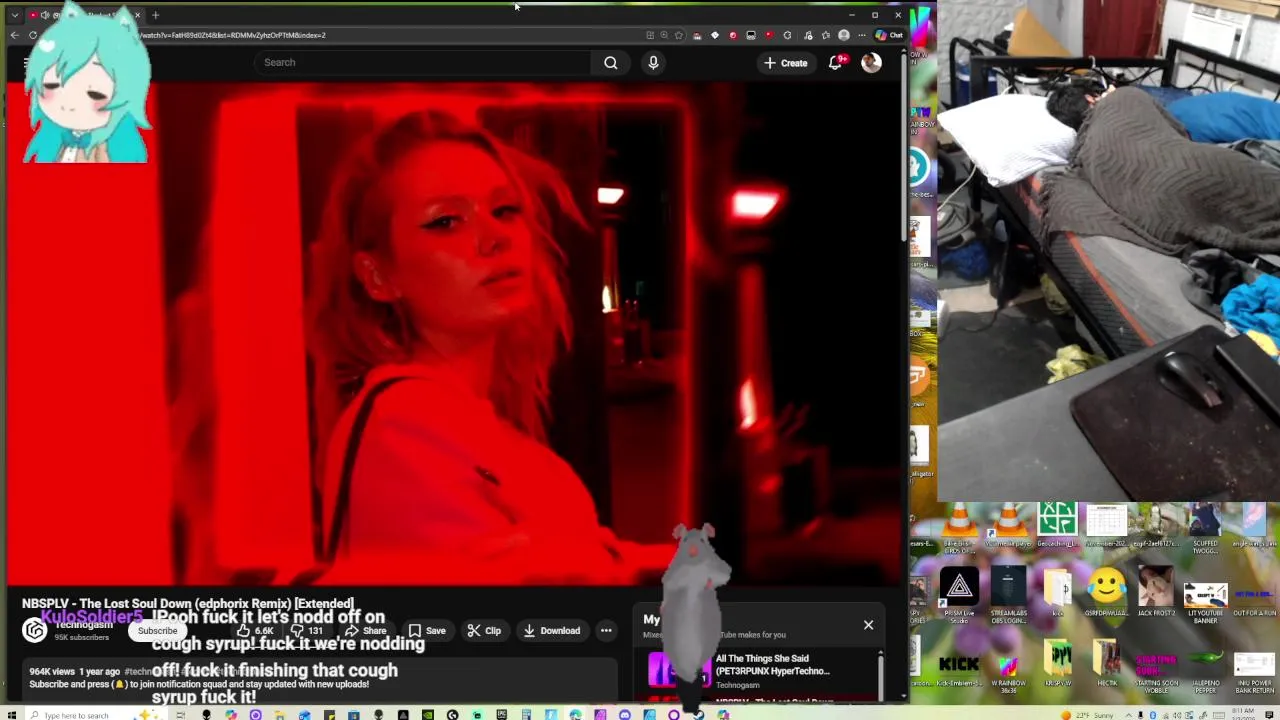Click the Create button on YouTube
Viewport: 1280px width, 720px height.
(x=785, y=63)
